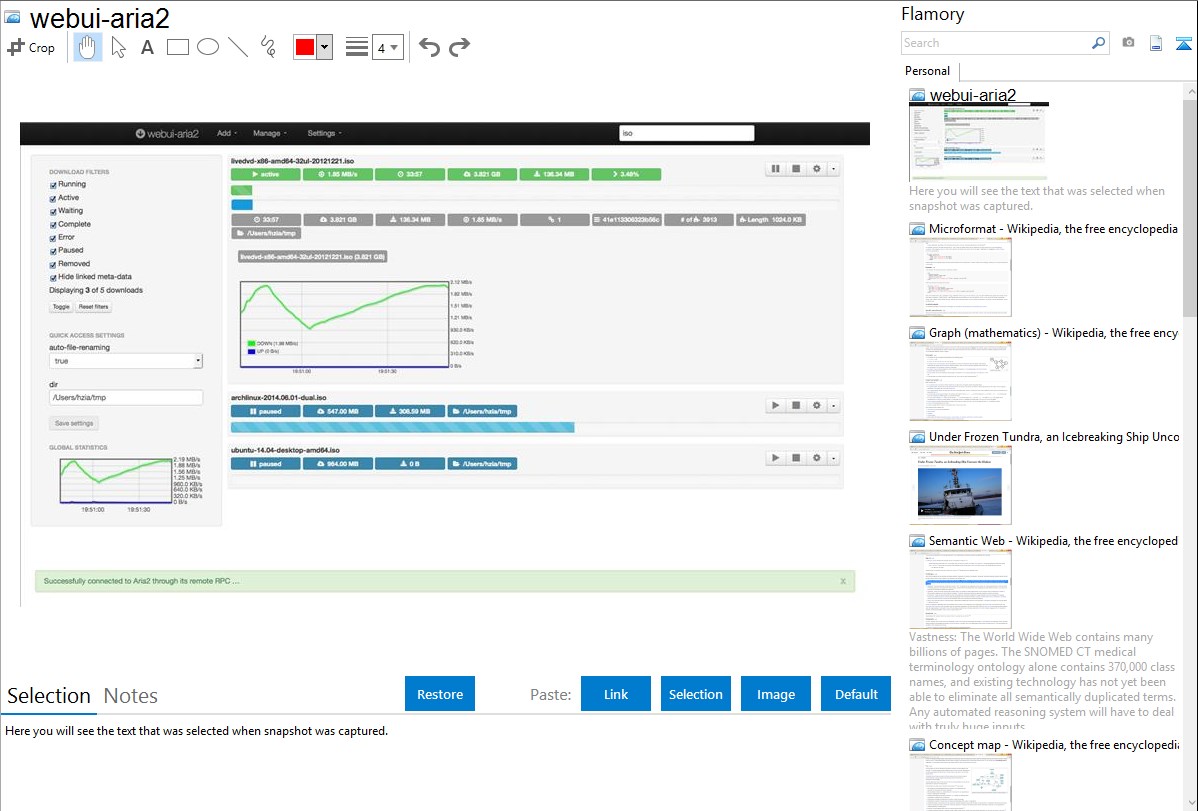Screen dimensions: 1198x811
Task: Stop the livedvd-x86 download
Action: pos(796,168)
